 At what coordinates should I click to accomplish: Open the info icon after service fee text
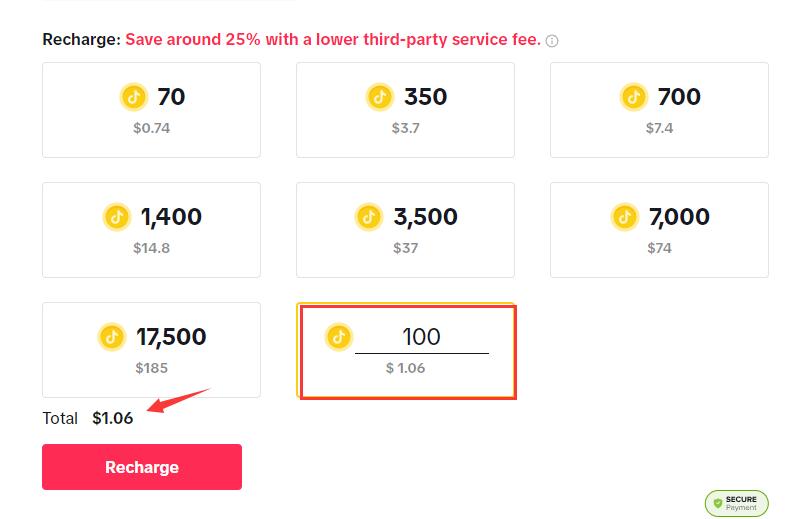(552, 41)
